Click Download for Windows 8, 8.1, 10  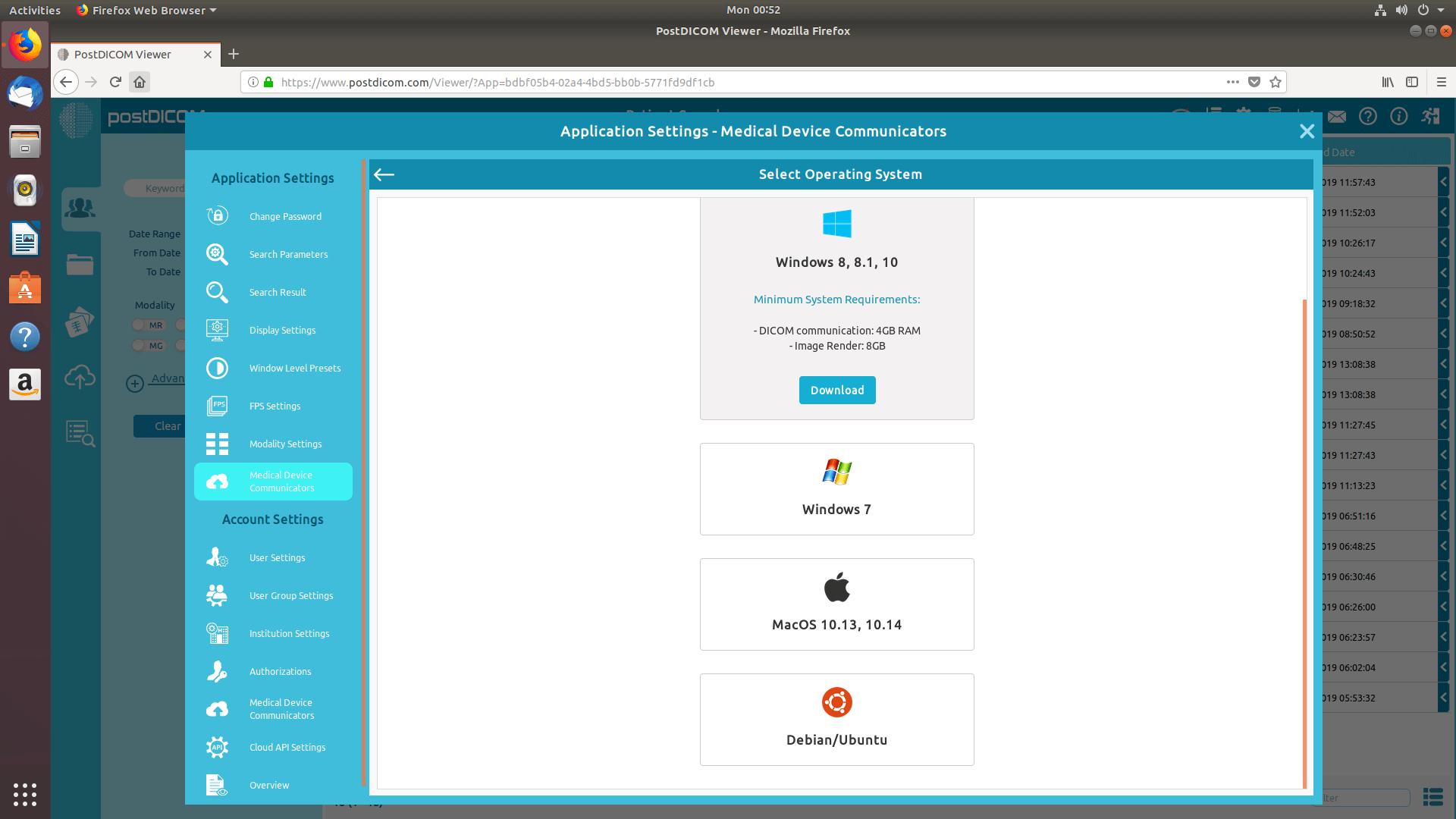[x=836, y=390]
